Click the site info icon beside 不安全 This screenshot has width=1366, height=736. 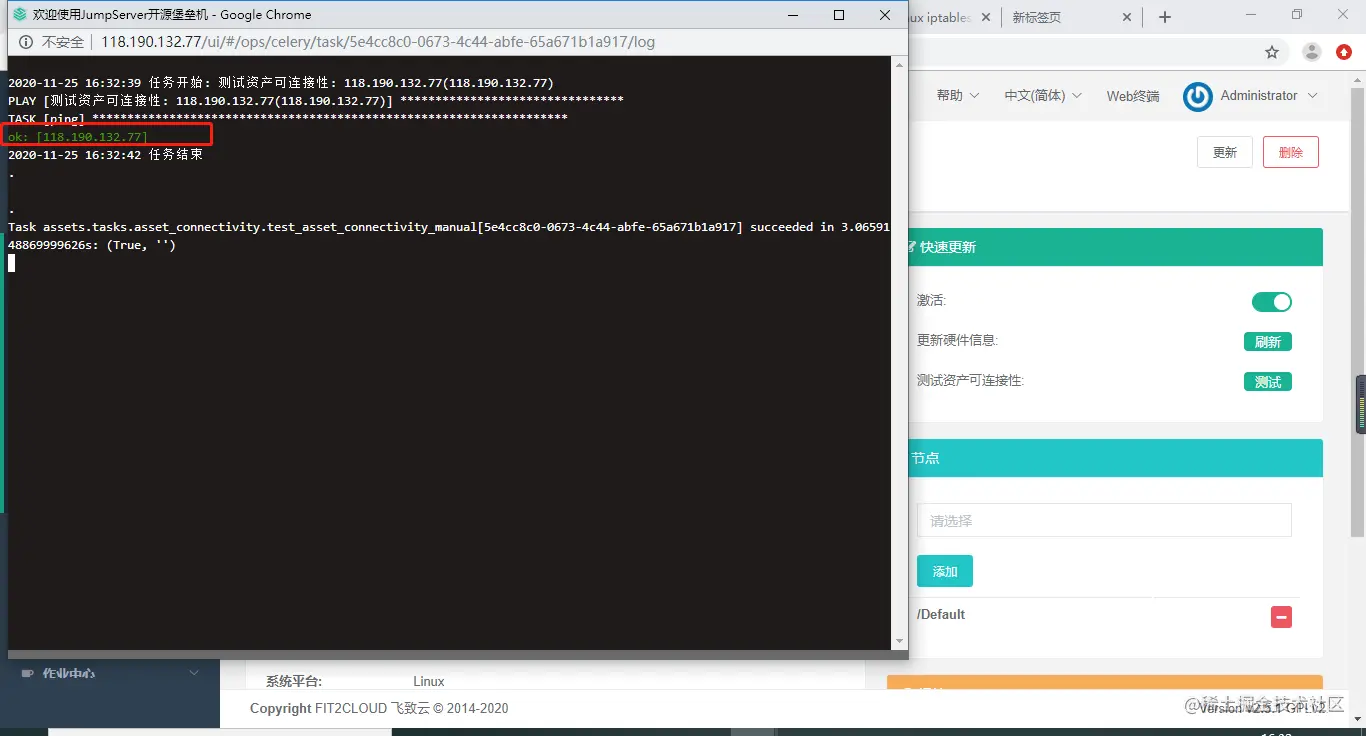coord(25,42)
